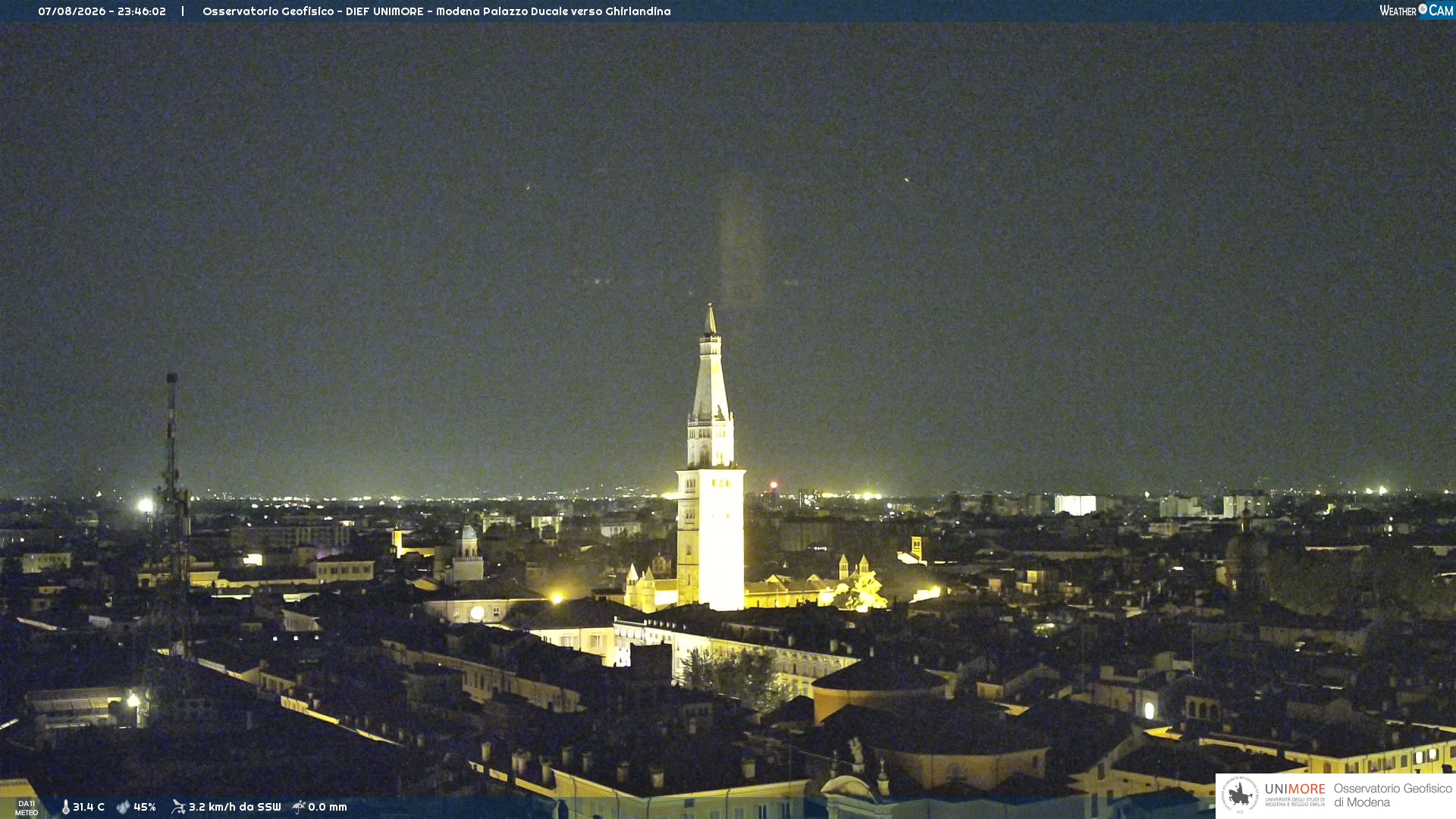Click the WeatherCam logo
The width and height of the screenshot is (1456, 819).
click(x=1416, y=11)
